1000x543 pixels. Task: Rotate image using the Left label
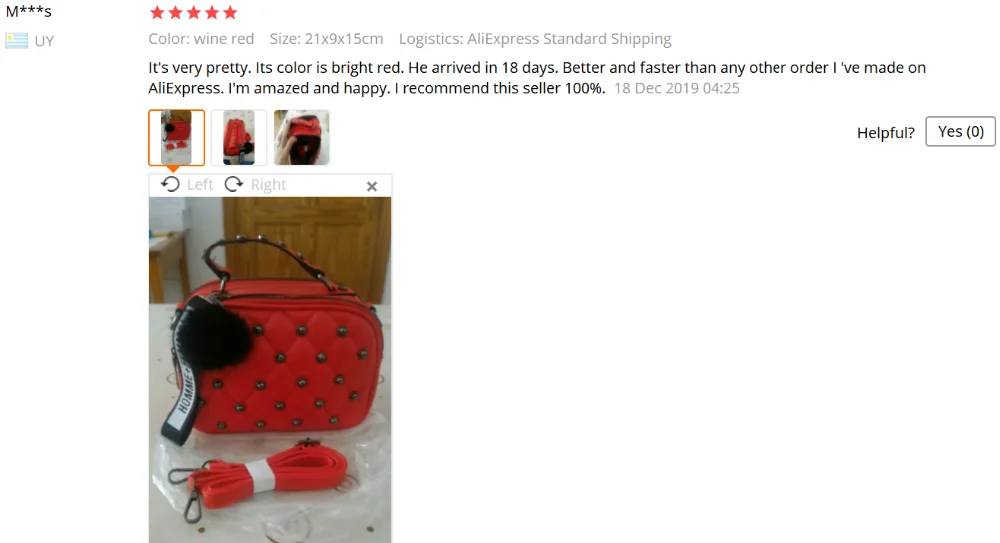pos(200,184)
